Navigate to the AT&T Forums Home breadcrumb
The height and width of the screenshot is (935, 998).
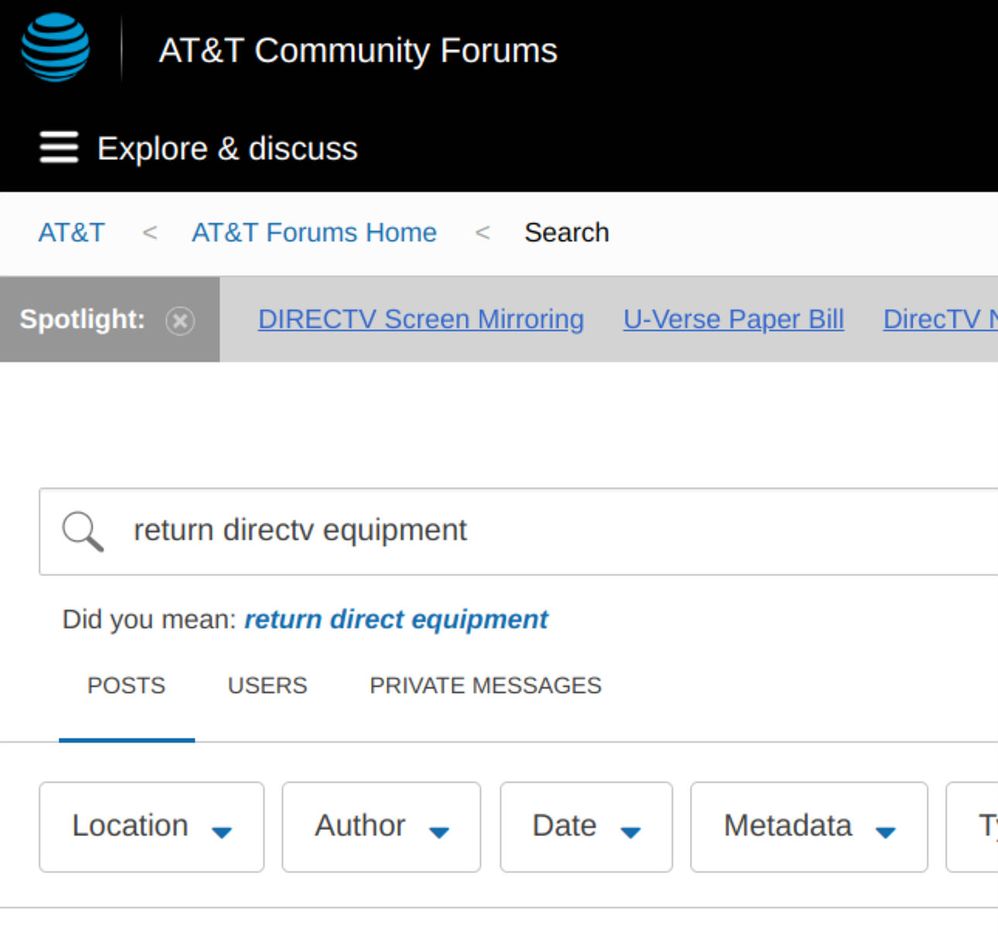[x=314, y=232]
